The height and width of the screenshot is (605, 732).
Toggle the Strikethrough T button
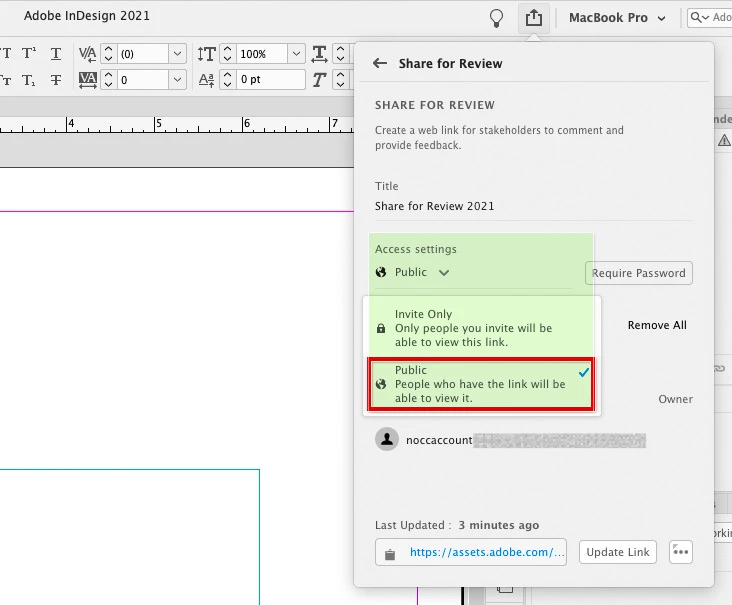tap(56, 80)
